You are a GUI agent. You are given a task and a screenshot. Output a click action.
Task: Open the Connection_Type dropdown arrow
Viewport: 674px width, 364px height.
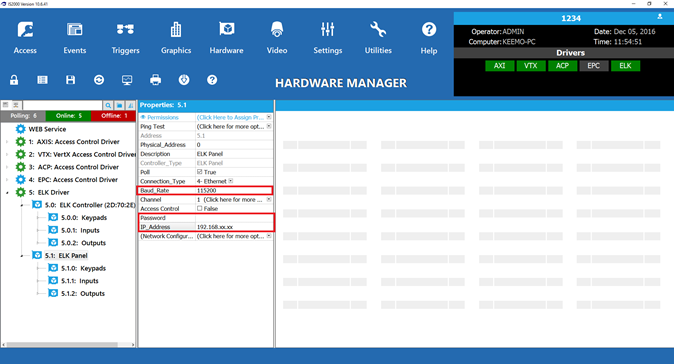tap(231, 181)
